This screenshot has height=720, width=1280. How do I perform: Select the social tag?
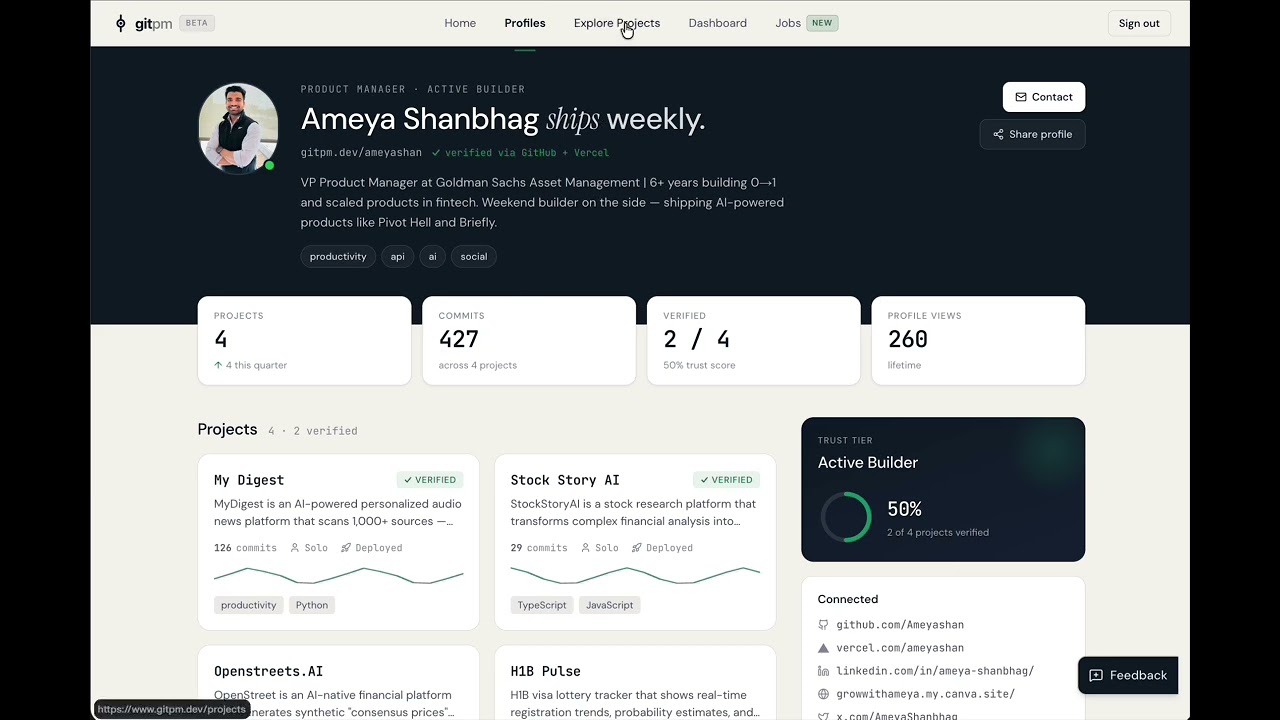tap(474, 257)
